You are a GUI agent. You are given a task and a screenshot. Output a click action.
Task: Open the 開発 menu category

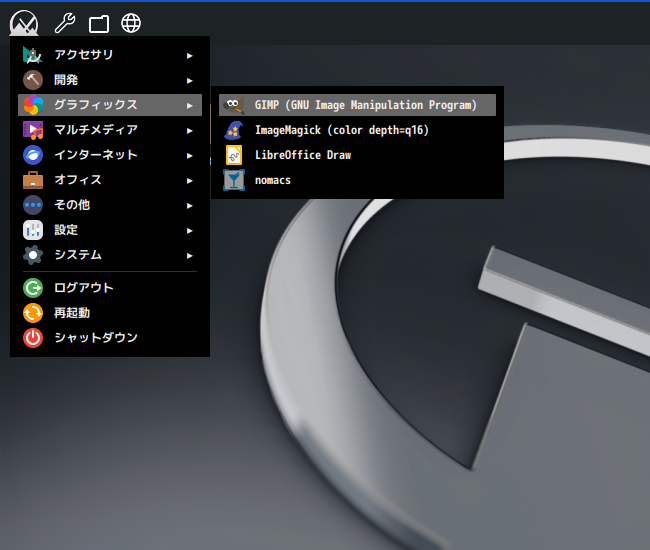tap(110, 80)
